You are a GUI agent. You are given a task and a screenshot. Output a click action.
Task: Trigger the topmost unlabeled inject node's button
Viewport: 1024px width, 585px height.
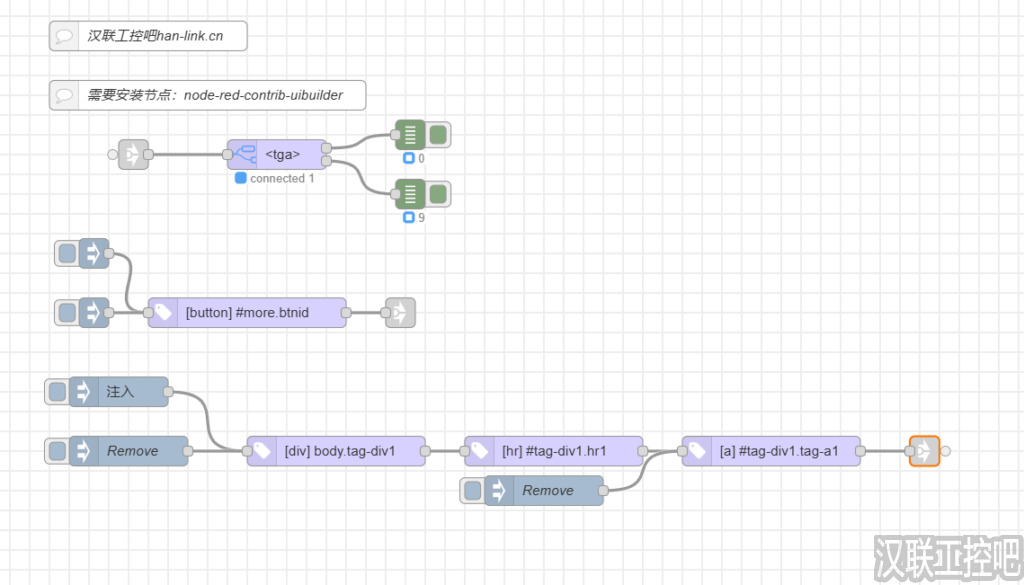[x=67, y=253]
